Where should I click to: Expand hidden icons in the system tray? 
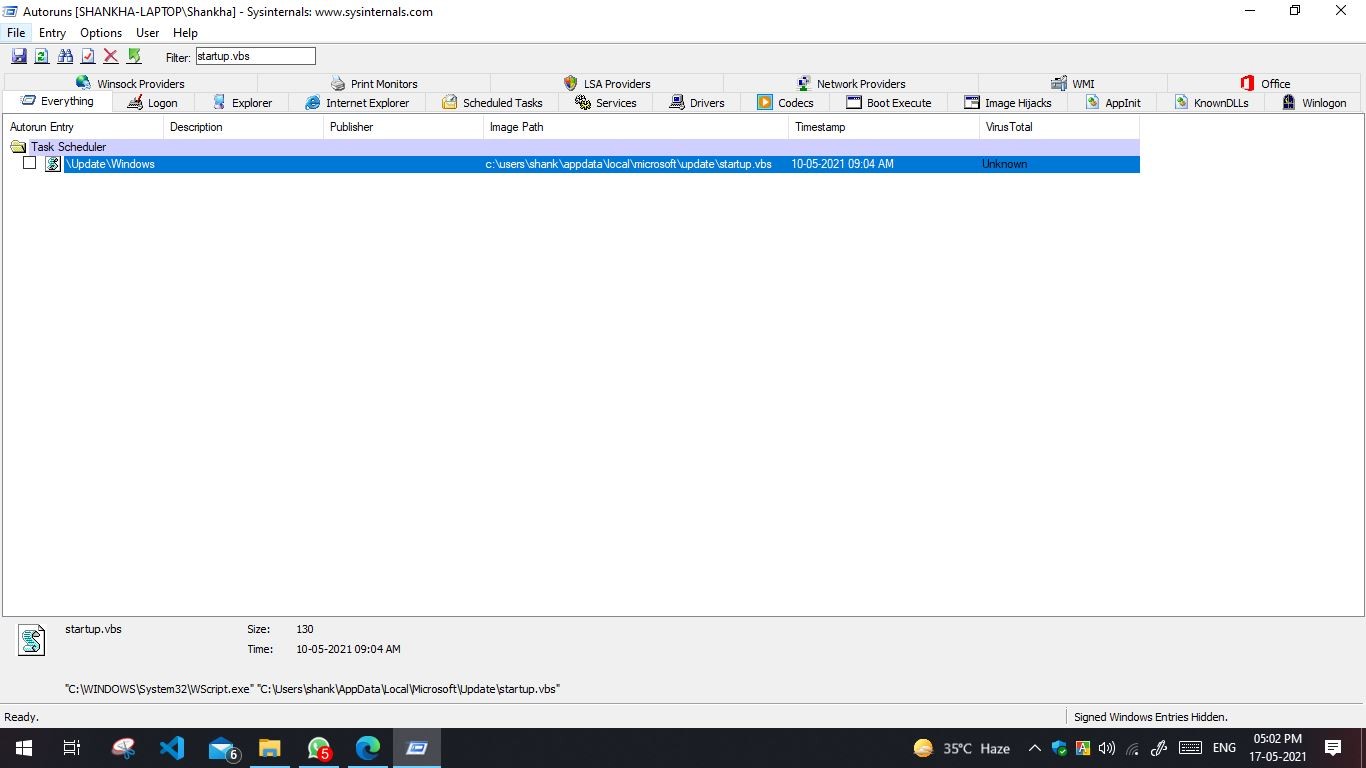point(1034,747)
